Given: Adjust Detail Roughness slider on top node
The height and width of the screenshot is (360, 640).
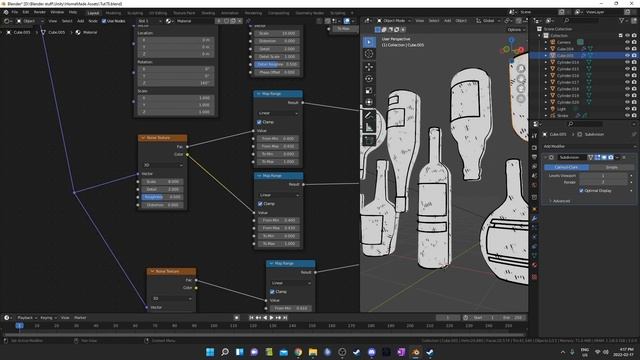Looking at the screenshot, I should click(x=277, y=64).
